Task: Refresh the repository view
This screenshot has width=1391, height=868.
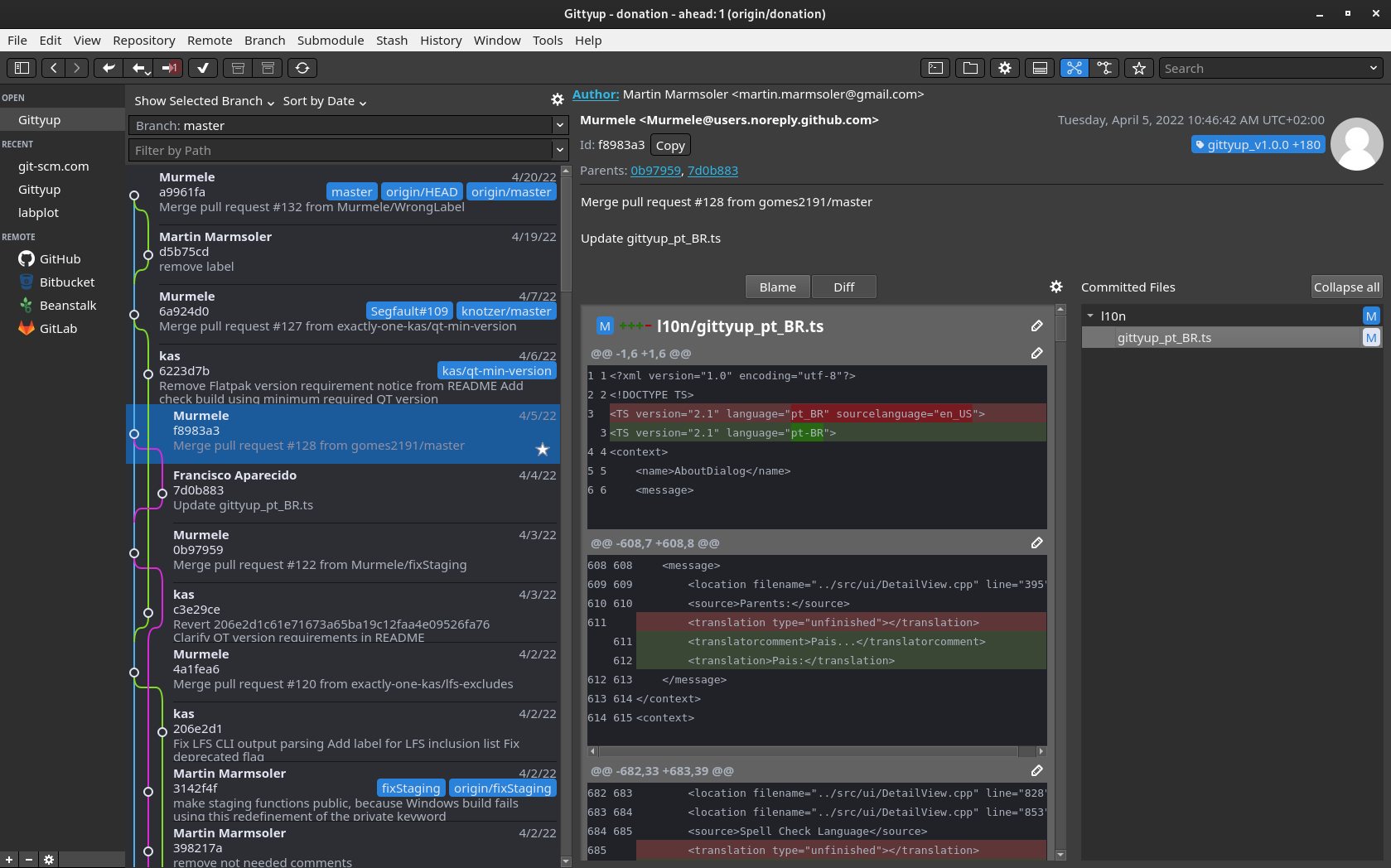Action: [302, 68]
